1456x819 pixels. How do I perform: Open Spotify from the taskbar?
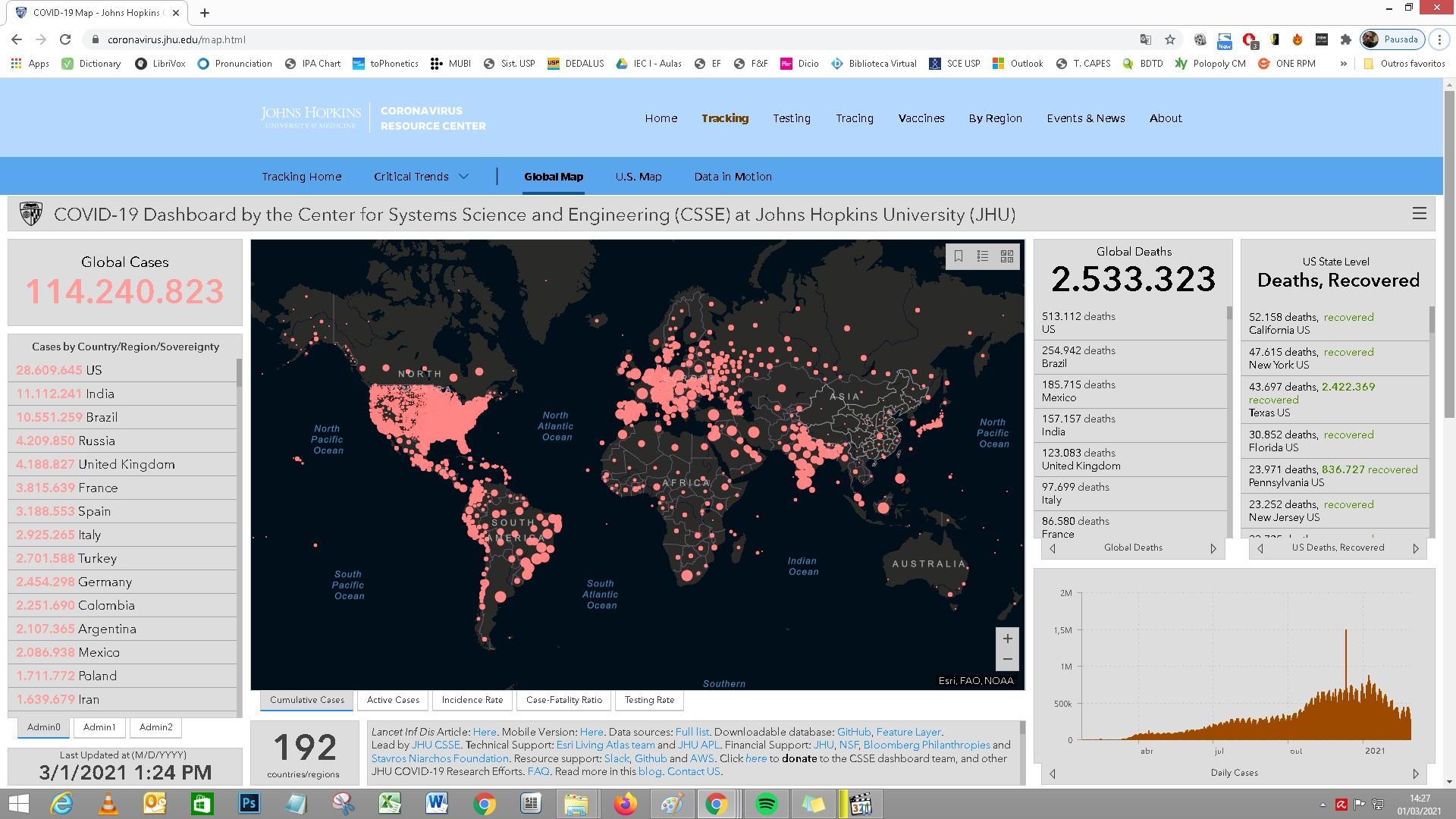point(766,804)
